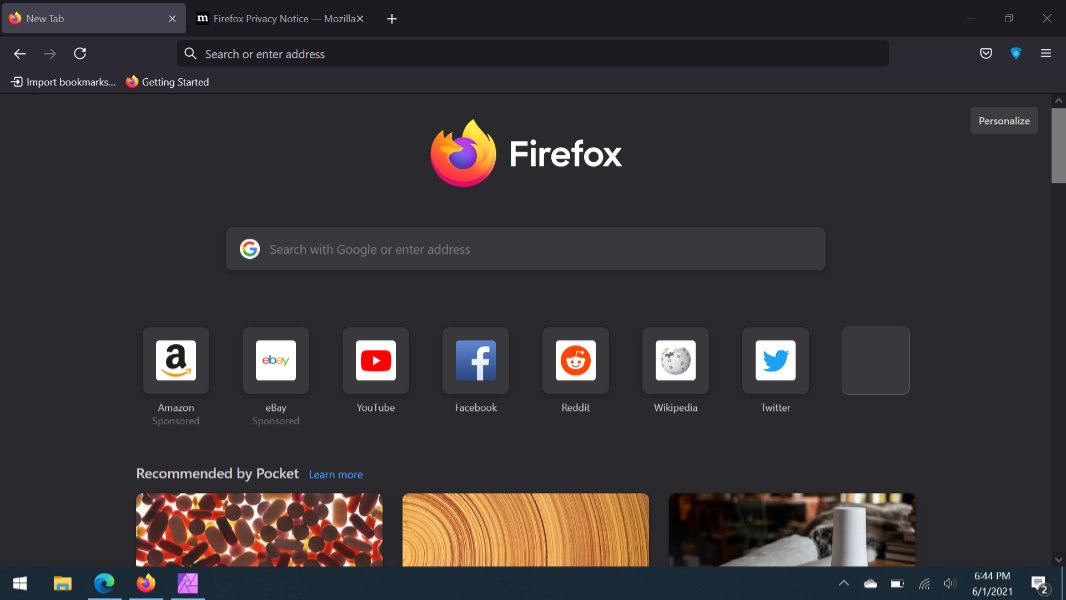Expand hidden icons in the system tray

pyautogui.click(x=843, y=583)
